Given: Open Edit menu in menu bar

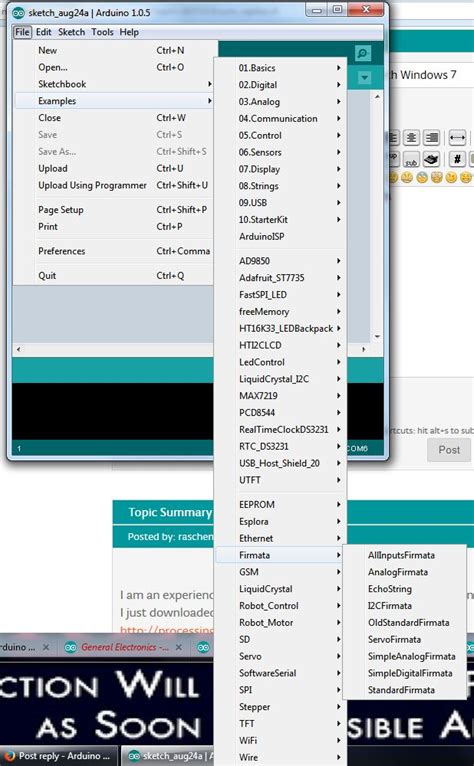Looking at the screenshot, I should tap(43, 32).
